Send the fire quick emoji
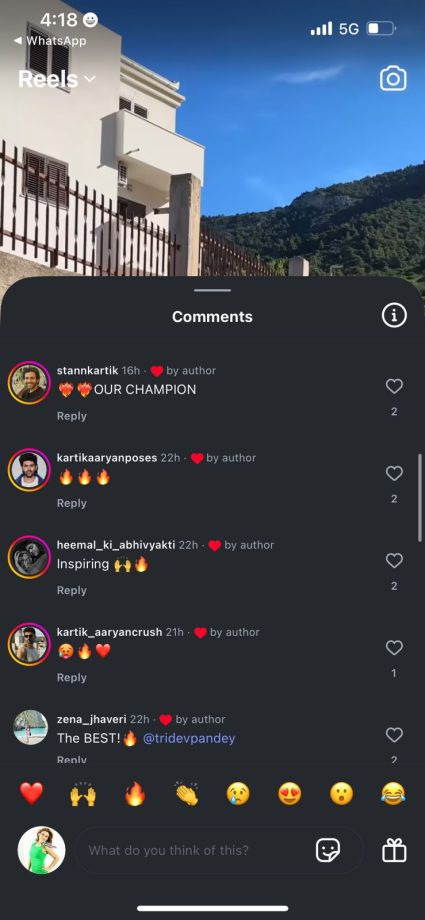Image resolution: width=425 pixels, height=920 pixels. [135, 794]
